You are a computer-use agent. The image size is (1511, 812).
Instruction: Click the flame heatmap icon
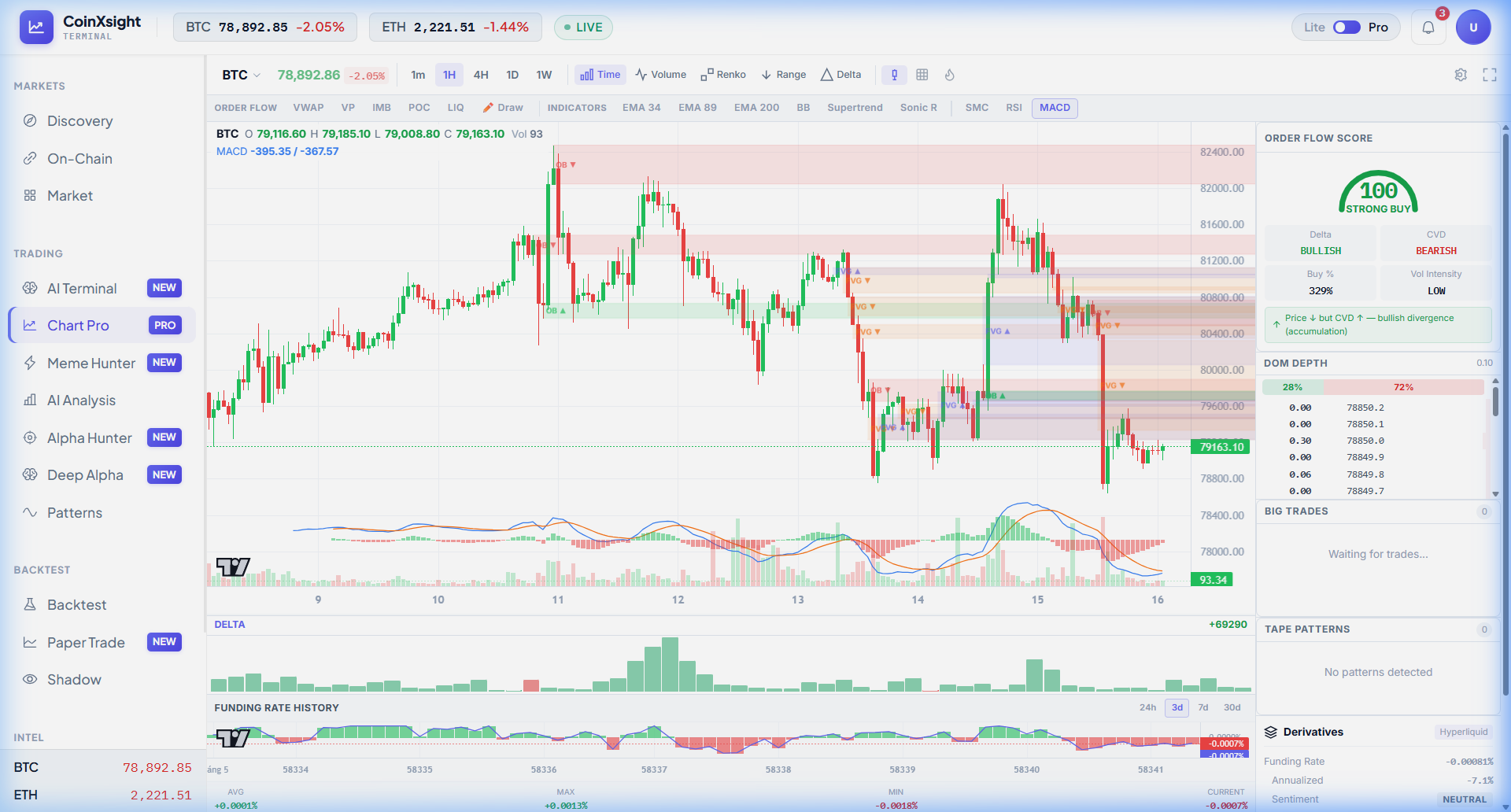click(950, 75)
